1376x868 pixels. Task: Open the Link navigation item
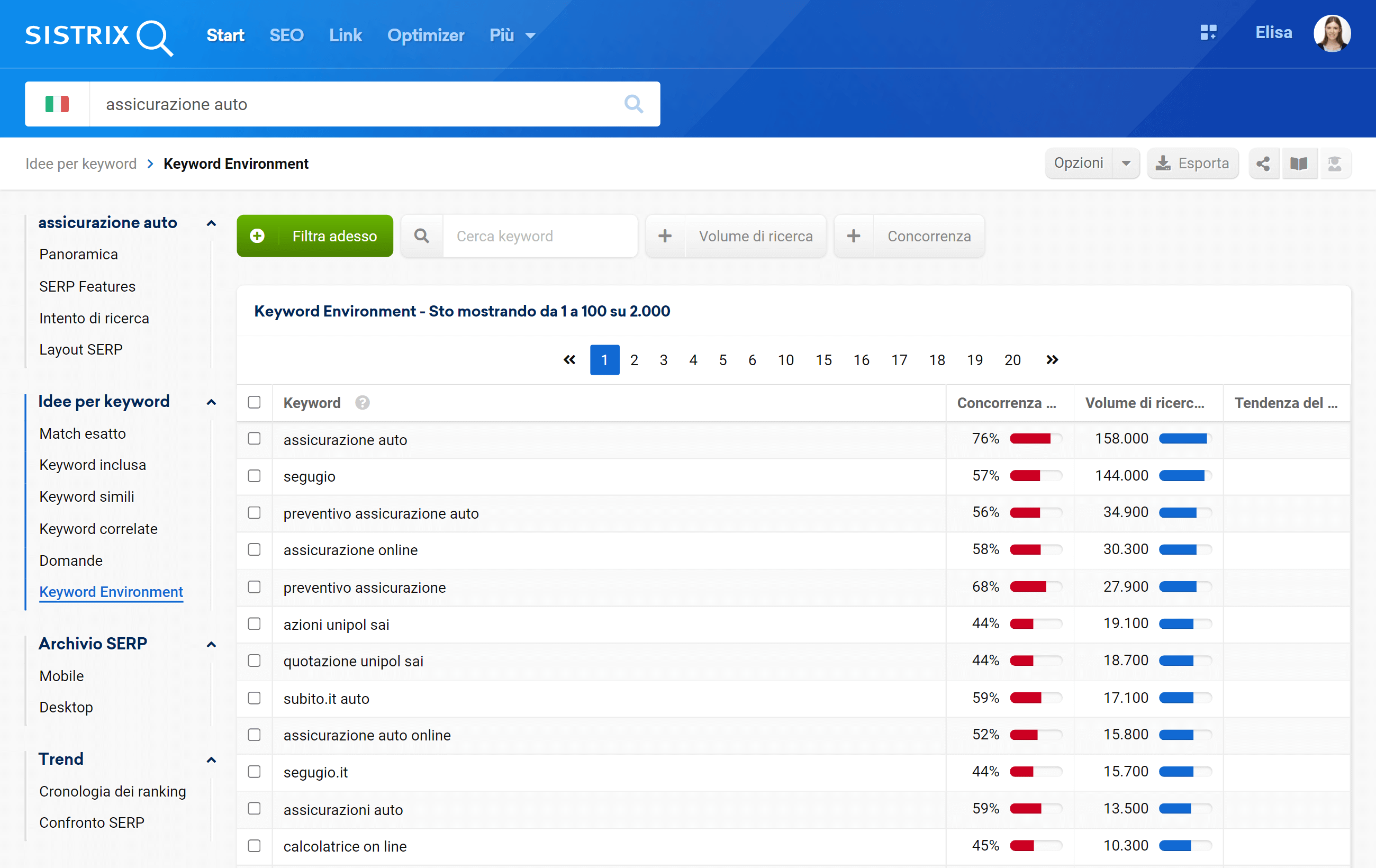[x=345, y=35]
